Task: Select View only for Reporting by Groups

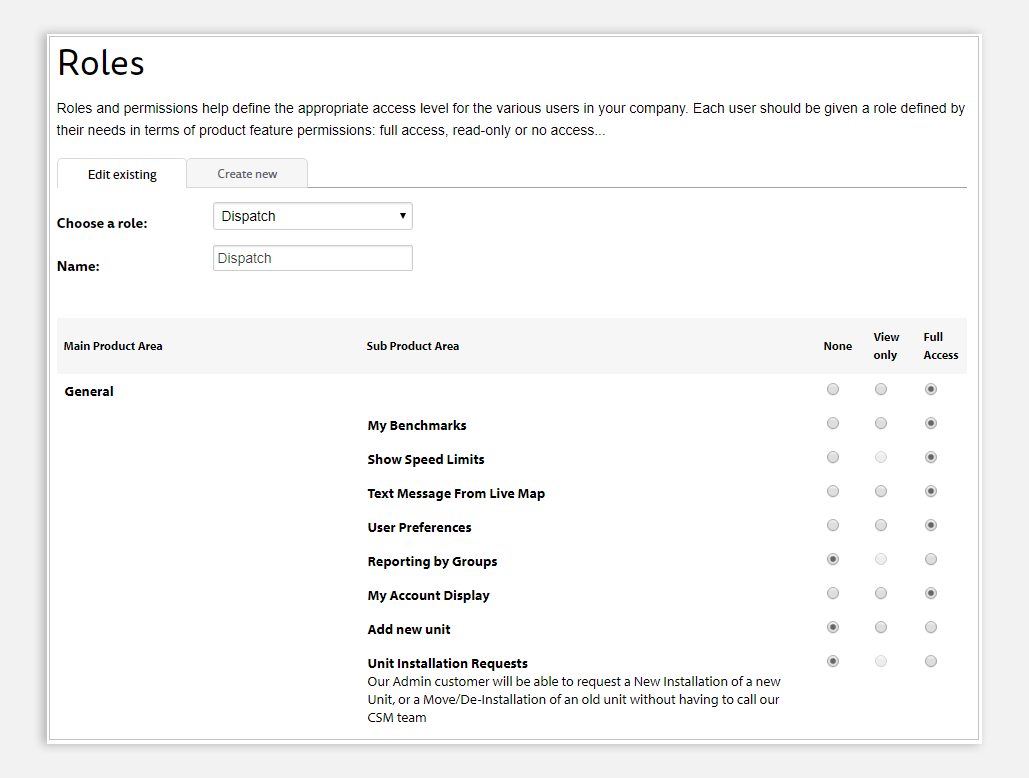Action: coord(881,559)
